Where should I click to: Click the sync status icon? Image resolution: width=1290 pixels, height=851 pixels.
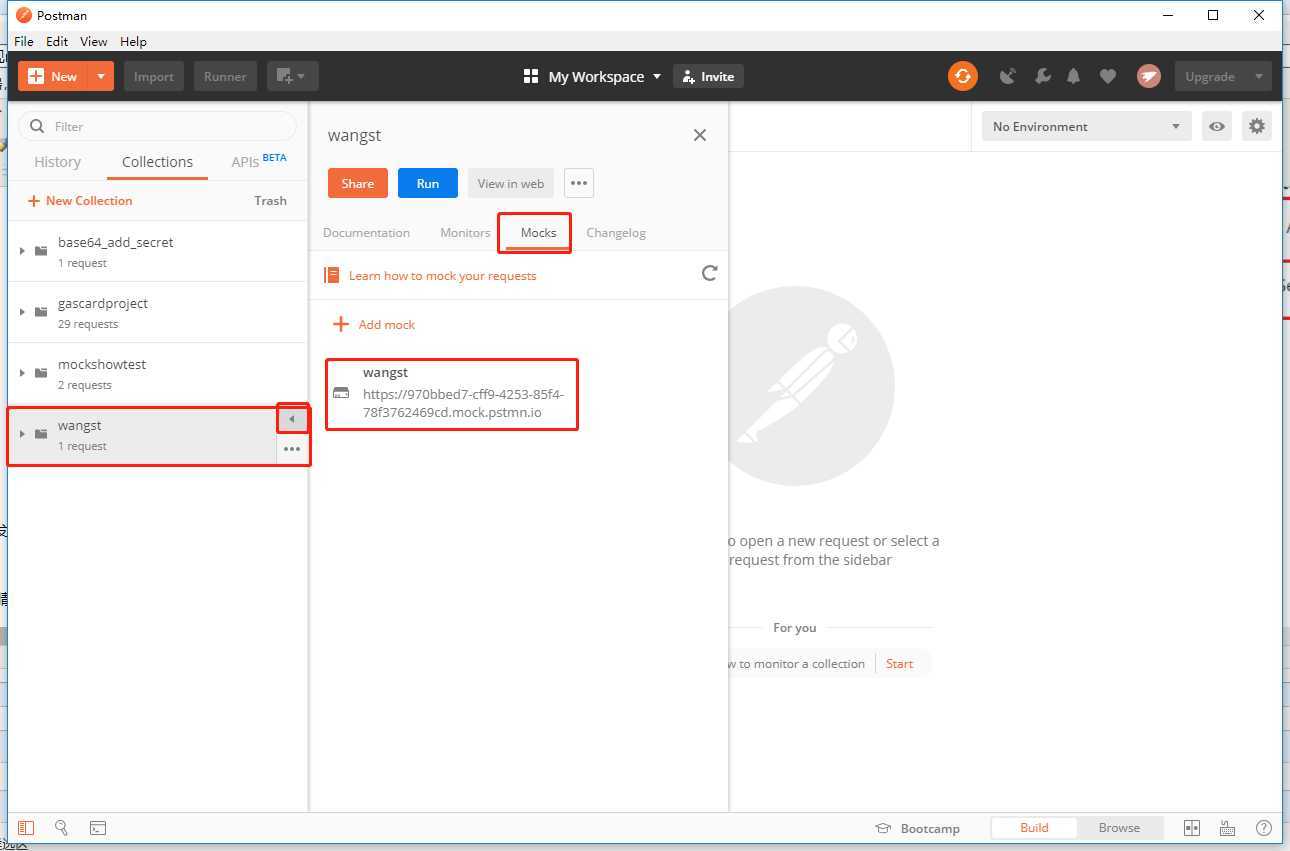coord(962,76)
